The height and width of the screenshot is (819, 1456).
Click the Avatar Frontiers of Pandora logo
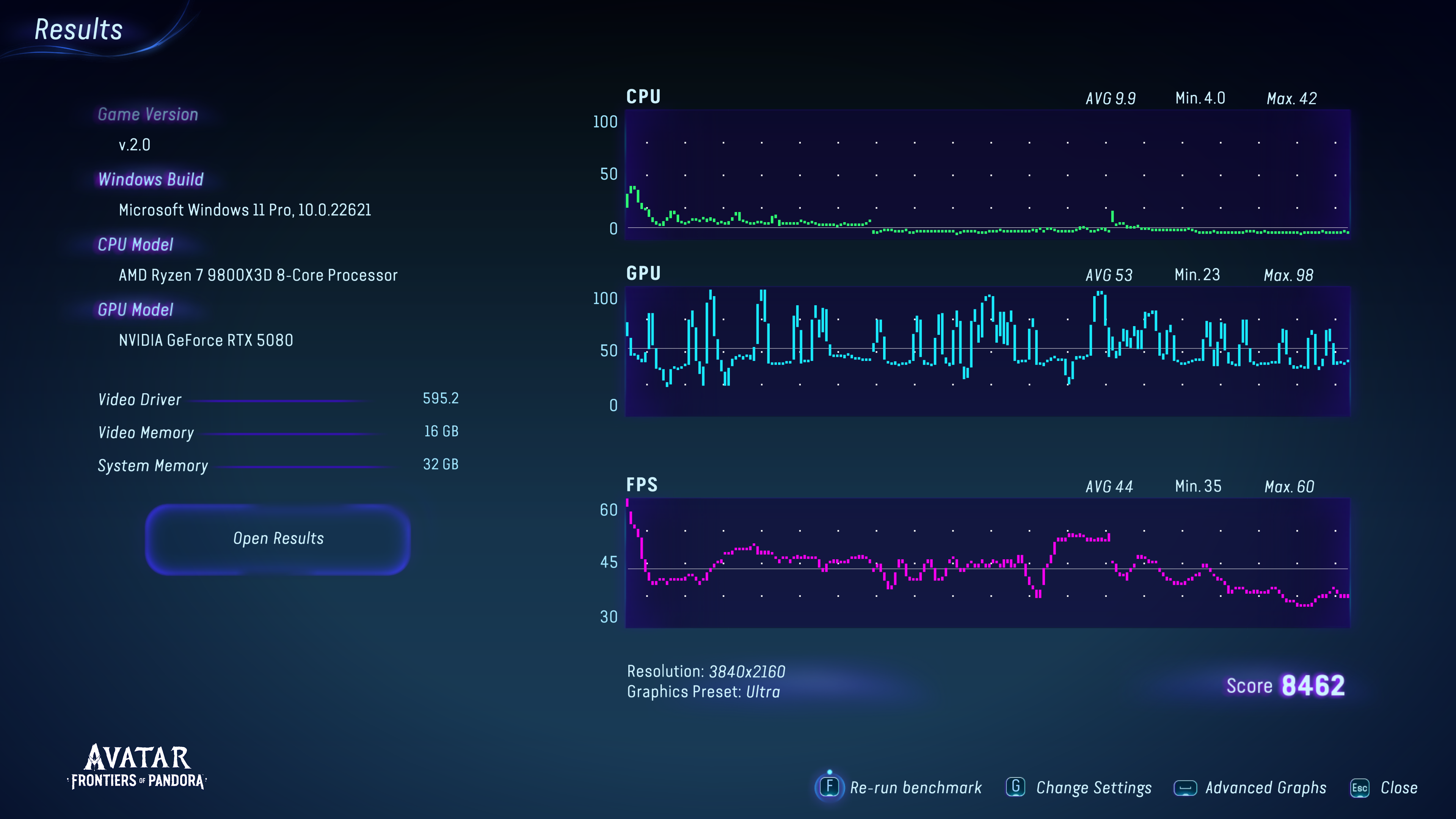[137, 767]
